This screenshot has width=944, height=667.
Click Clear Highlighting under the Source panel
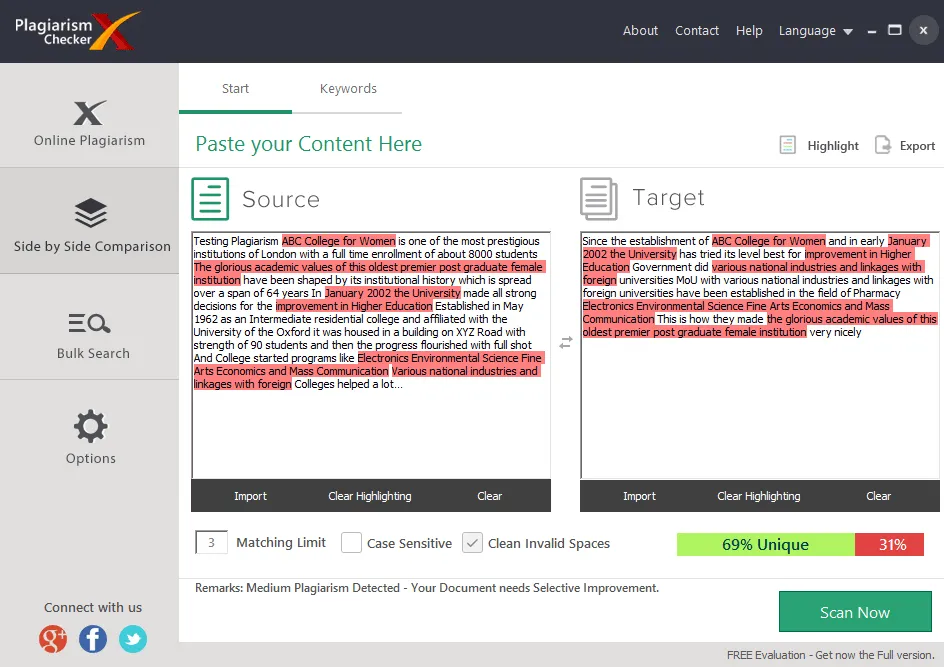click(370, 496)
